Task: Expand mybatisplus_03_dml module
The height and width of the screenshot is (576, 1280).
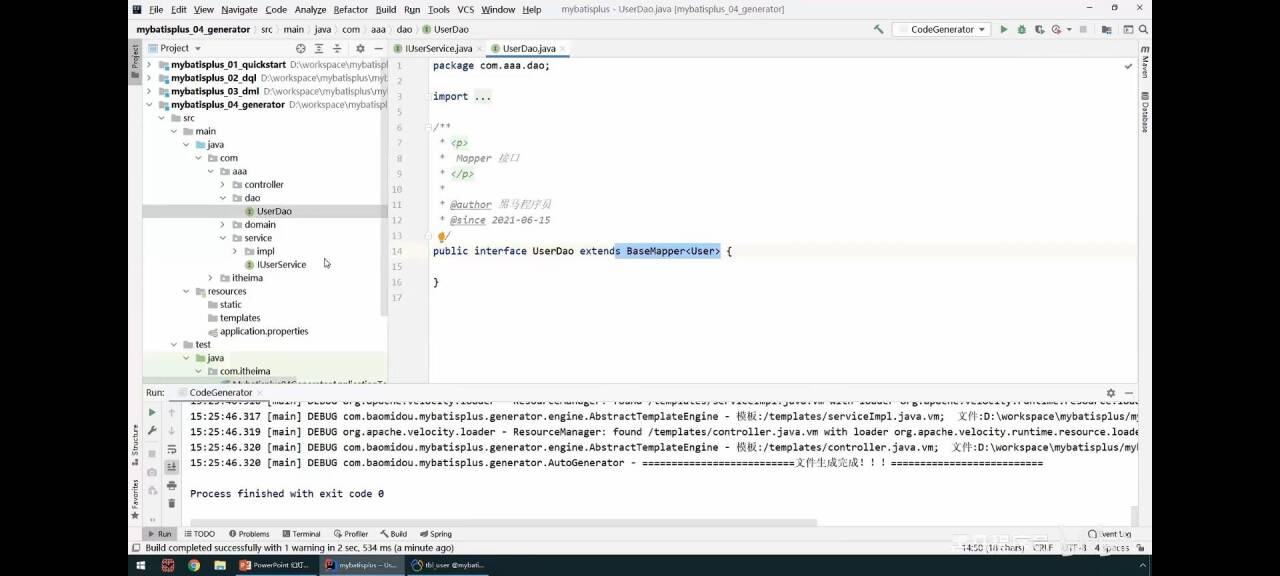Action: 150,91
